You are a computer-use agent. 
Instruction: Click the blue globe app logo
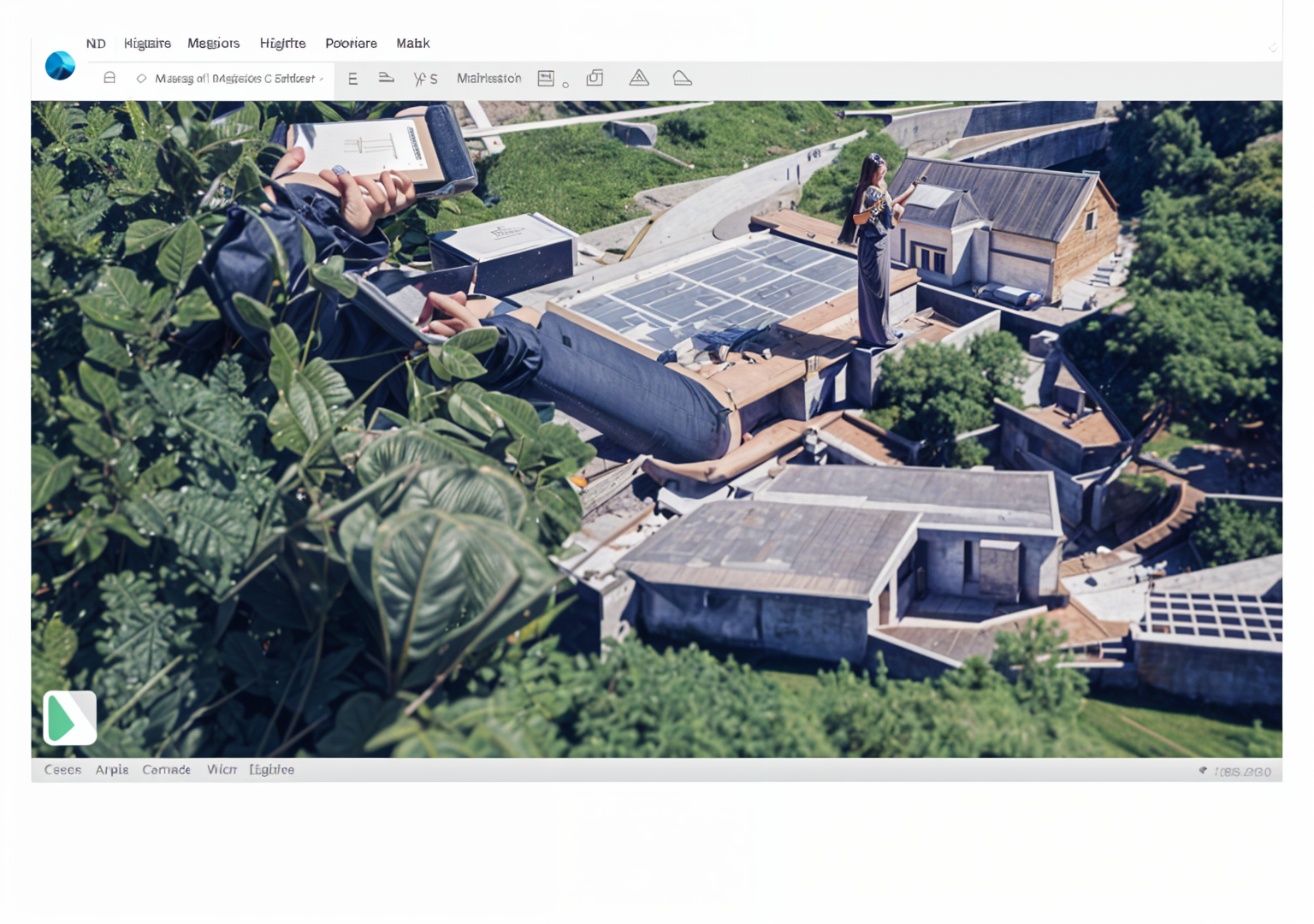pyautogui.click(x=60, y=66)
